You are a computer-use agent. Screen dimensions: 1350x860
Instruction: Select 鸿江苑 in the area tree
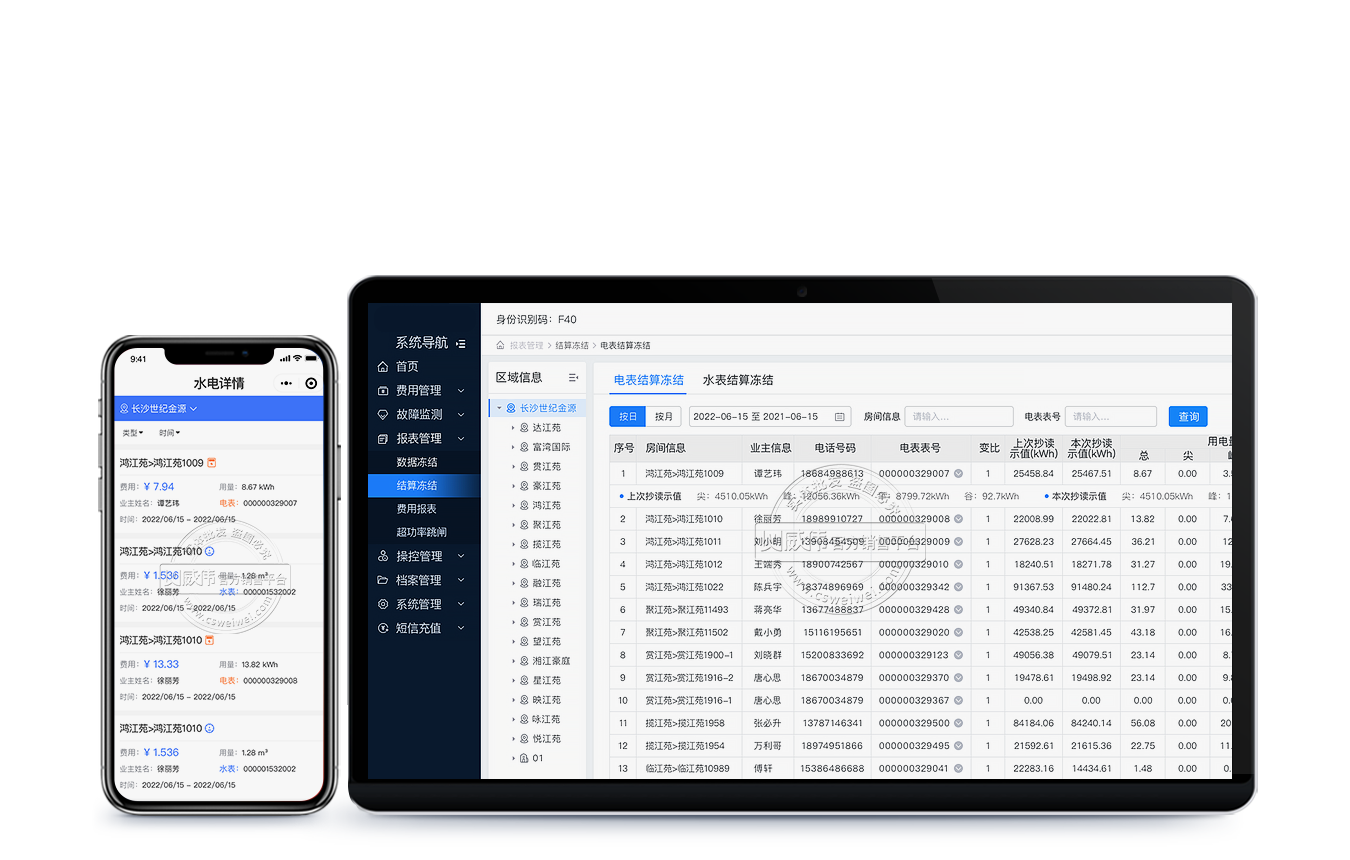(546, 506)
